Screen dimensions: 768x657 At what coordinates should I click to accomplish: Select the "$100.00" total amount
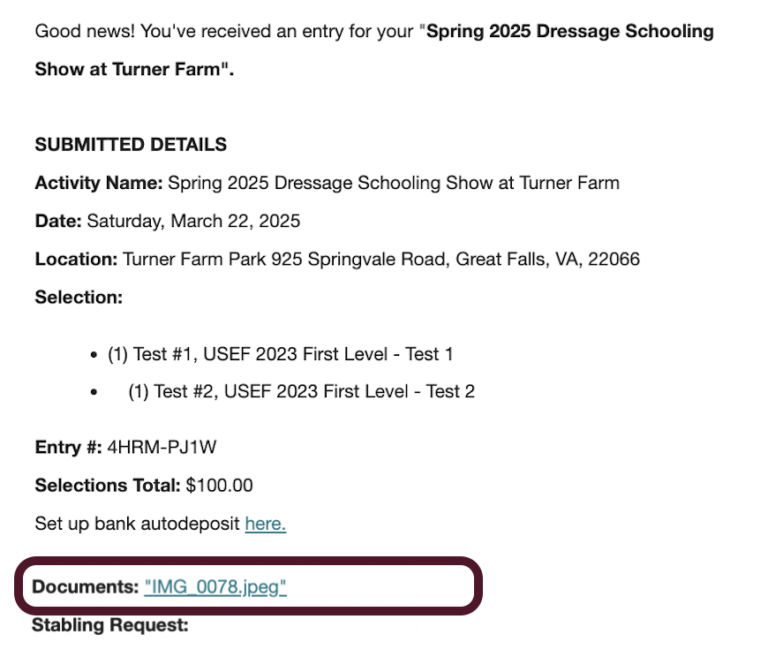click(219, 486)
